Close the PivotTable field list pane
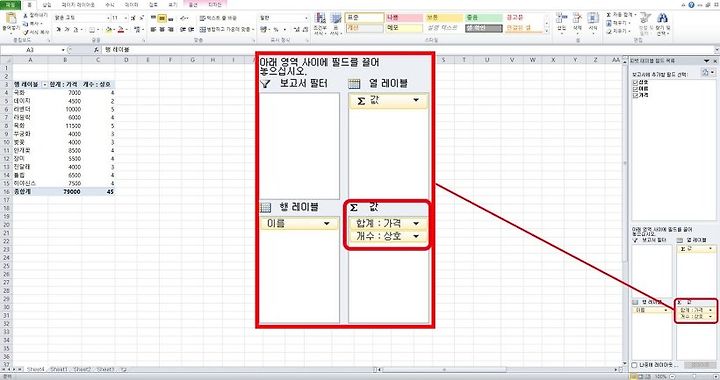 point(714,61)
